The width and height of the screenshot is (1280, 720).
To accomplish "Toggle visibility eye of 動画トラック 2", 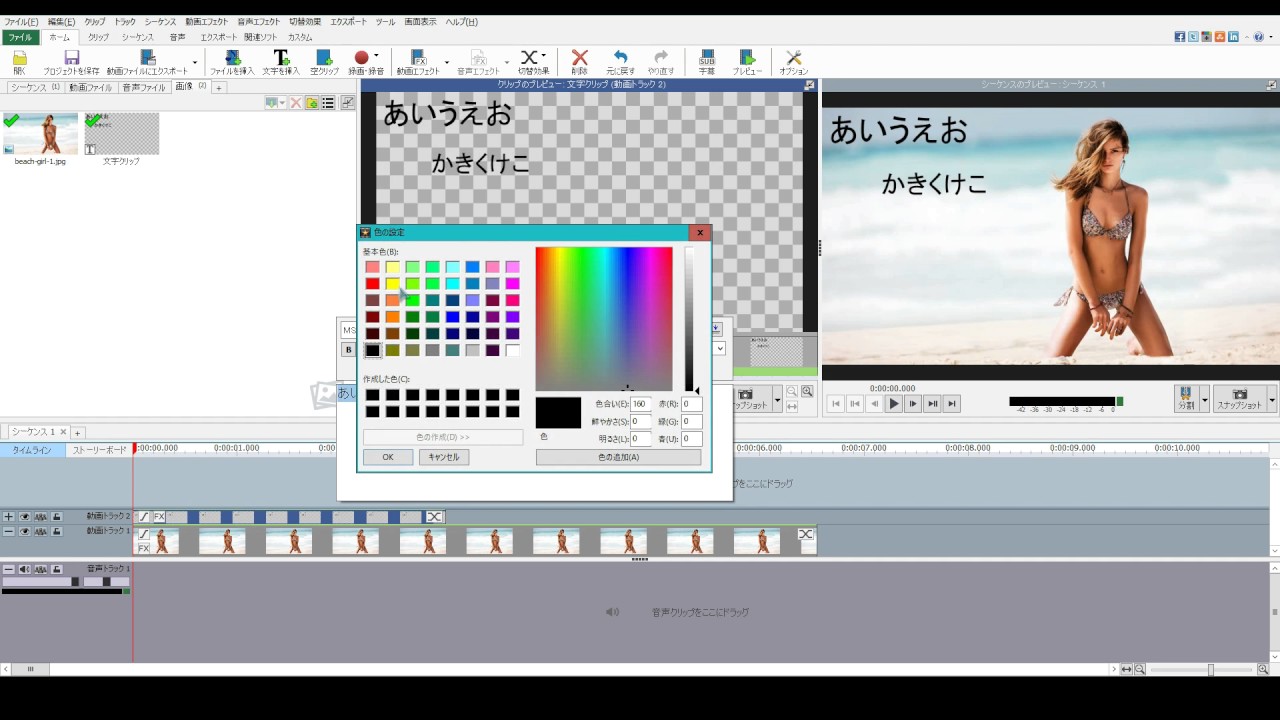I will click(x=25, y=517).
